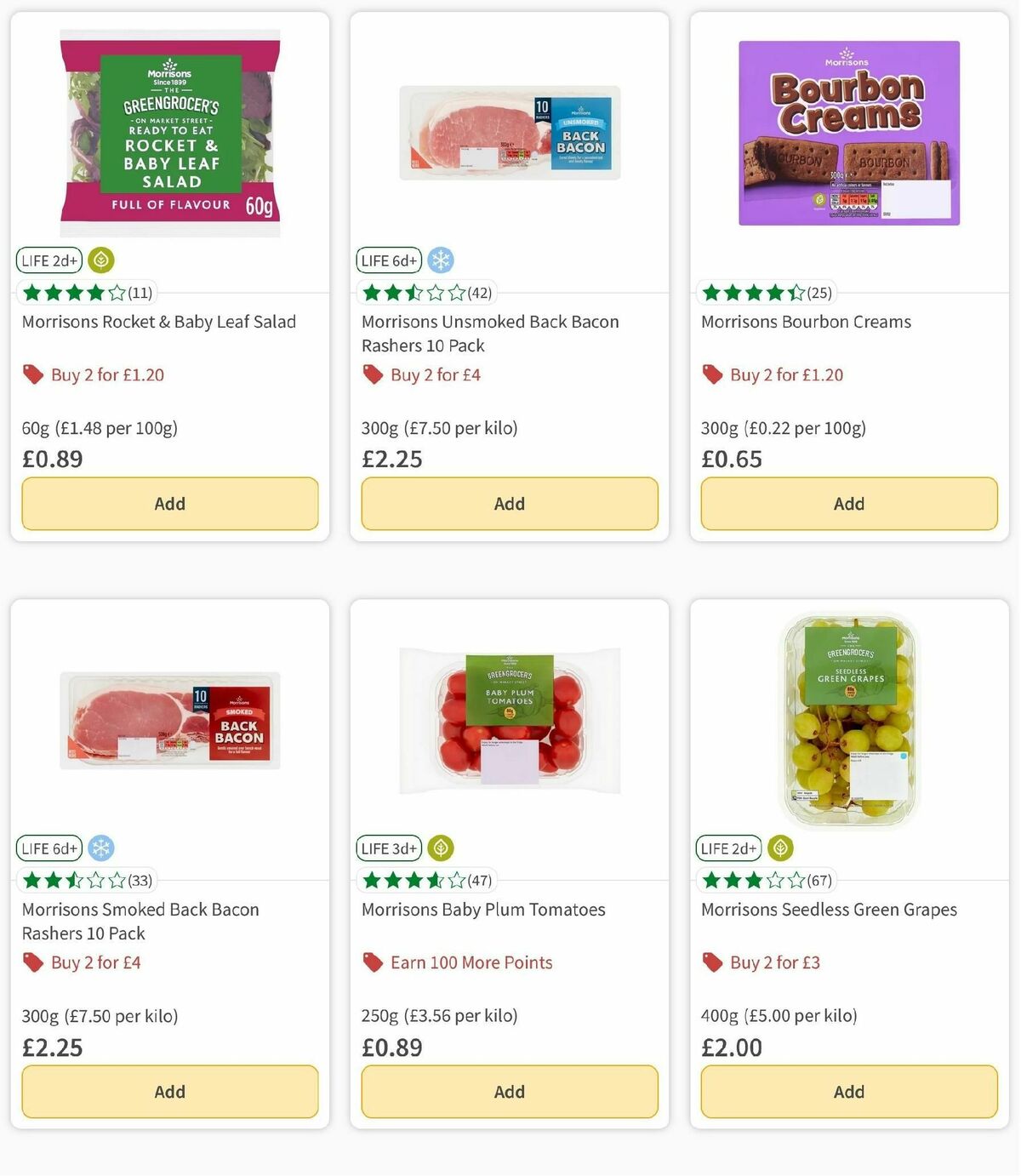
Task: Select the snowflake frozen icon on Unsmoked Back Bacon
Action: 441,260
